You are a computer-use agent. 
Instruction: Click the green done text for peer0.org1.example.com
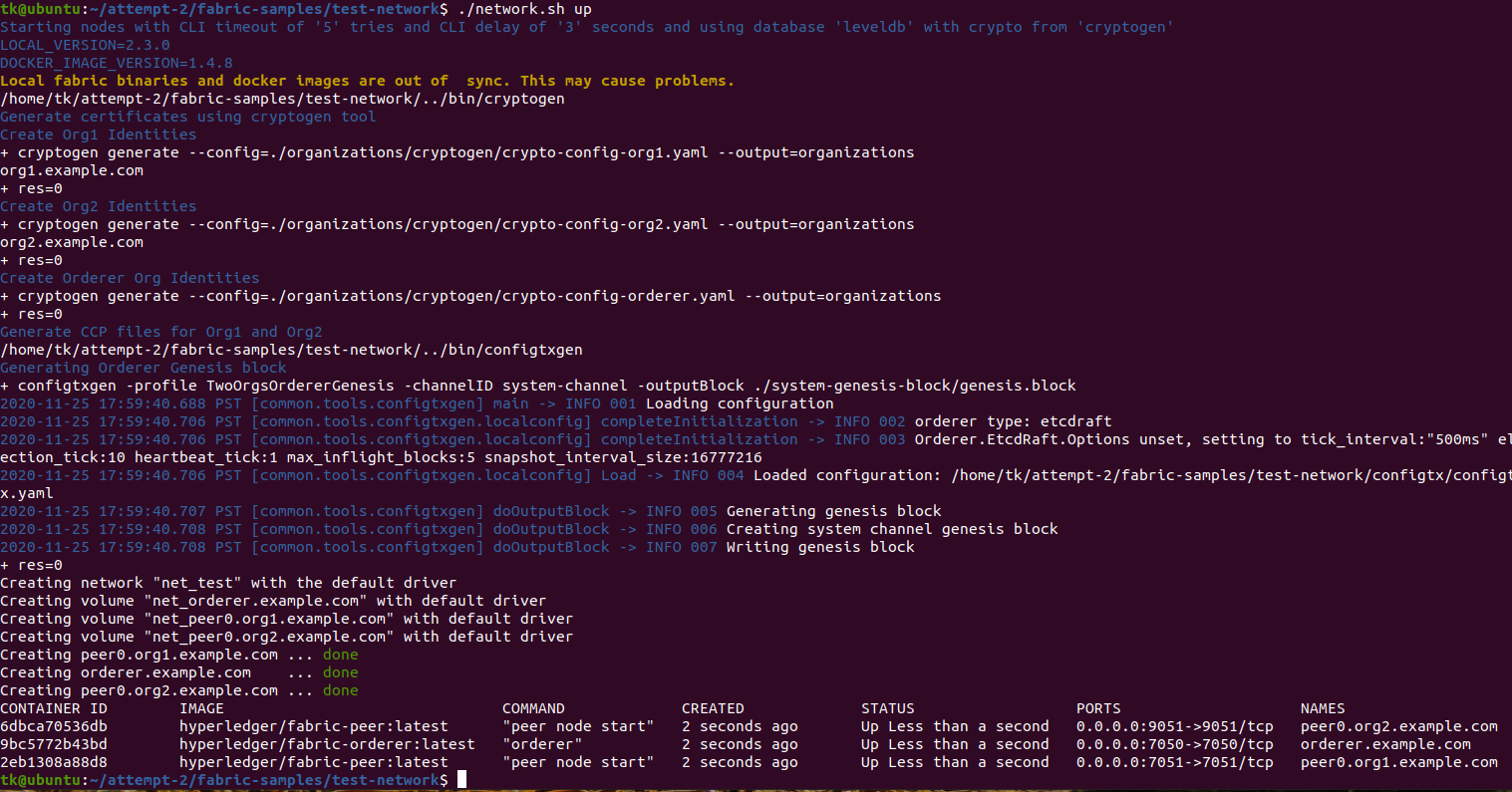340,654
